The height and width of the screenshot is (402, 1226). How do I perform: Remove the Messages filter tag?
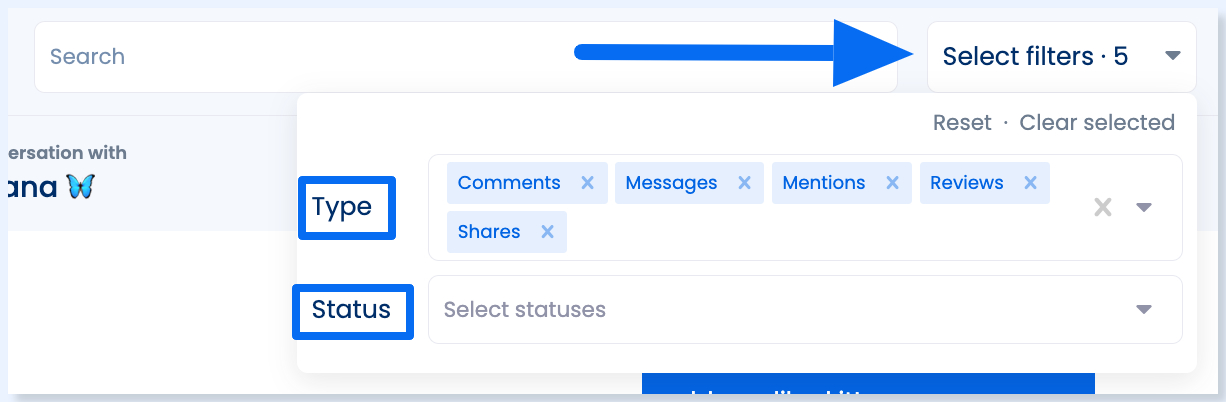click(744, 183)
